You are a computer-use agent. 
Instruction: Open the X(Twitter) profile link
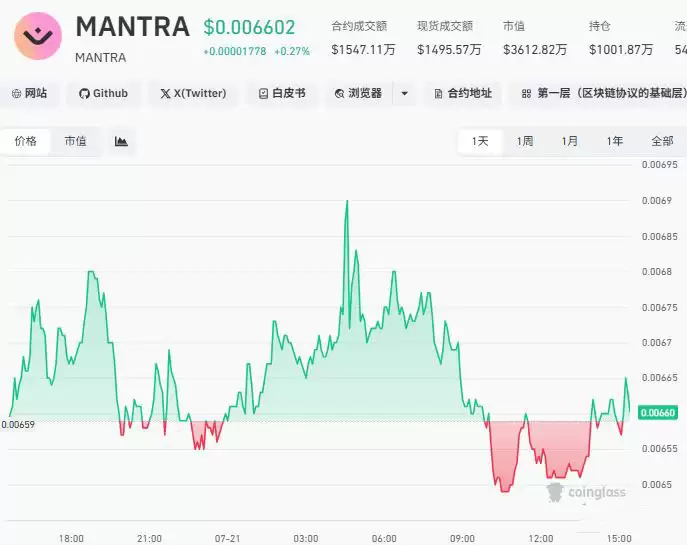tap(193, 93)
